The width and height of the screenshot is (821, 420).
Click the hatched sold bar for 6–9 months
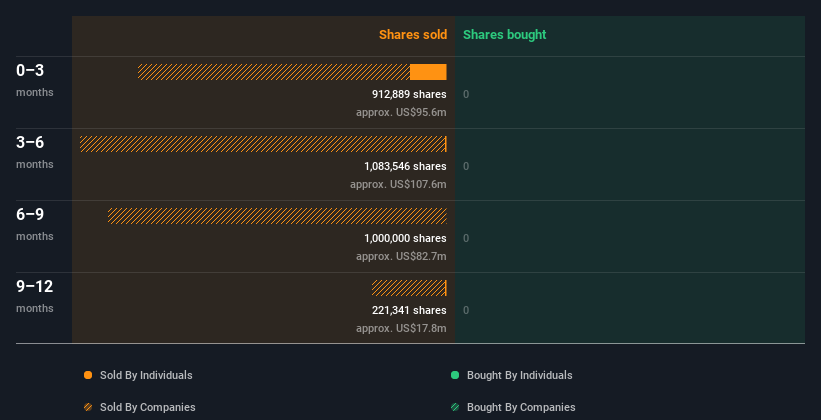[277, 216]
